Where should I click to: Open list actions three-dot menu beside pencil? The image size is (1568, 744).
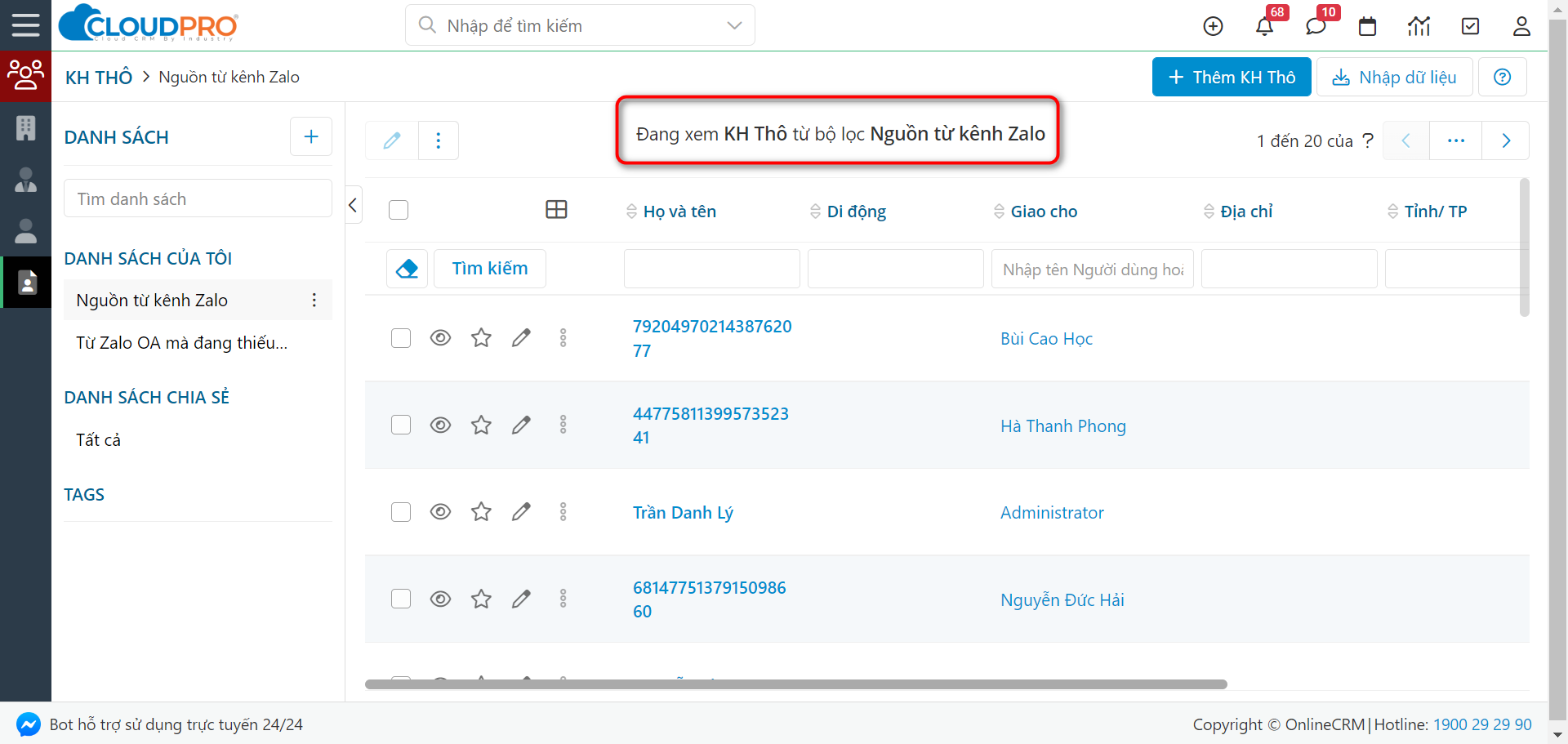point(439,140)
